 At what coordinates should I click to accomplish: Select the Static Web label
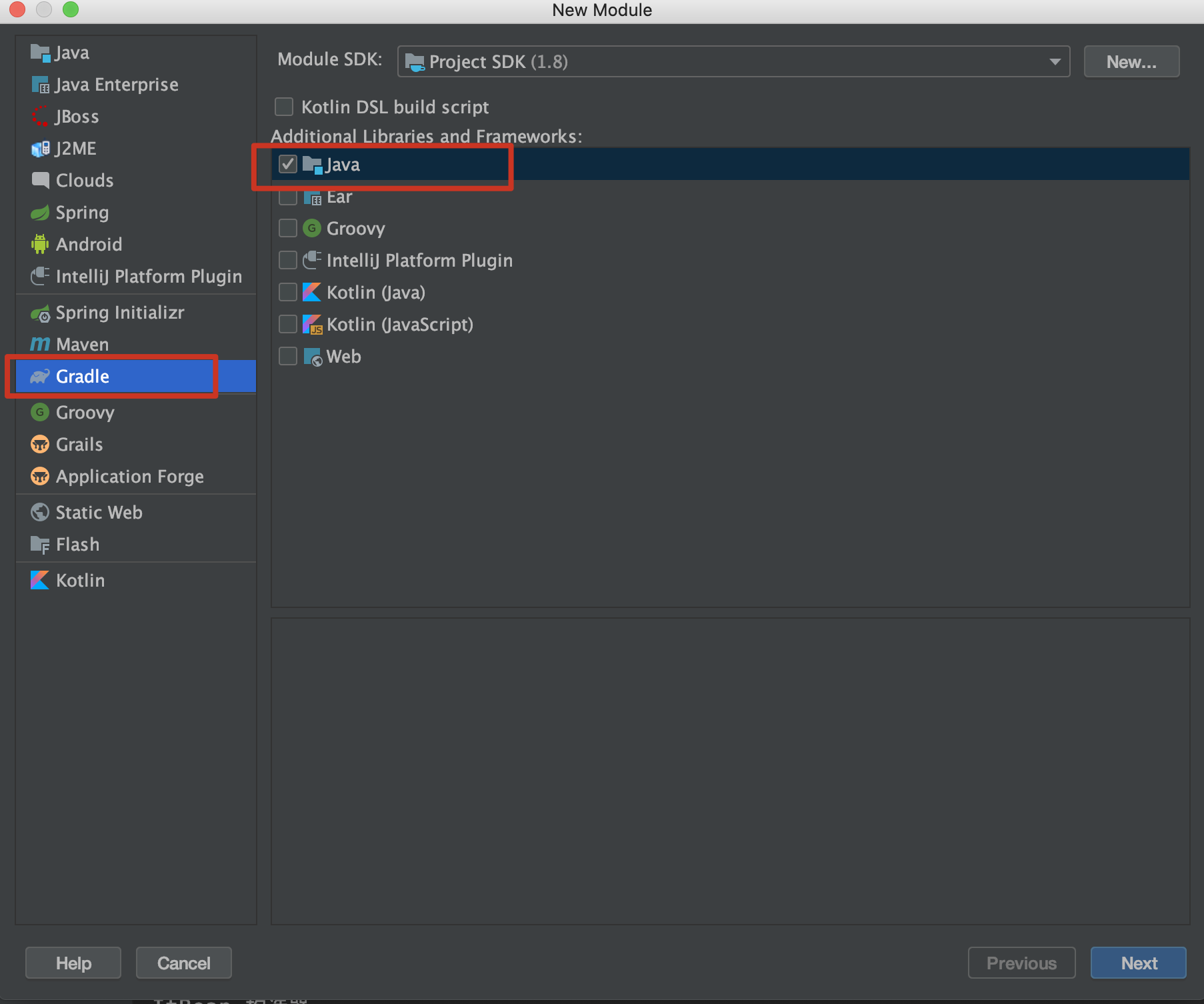[99, 512]
